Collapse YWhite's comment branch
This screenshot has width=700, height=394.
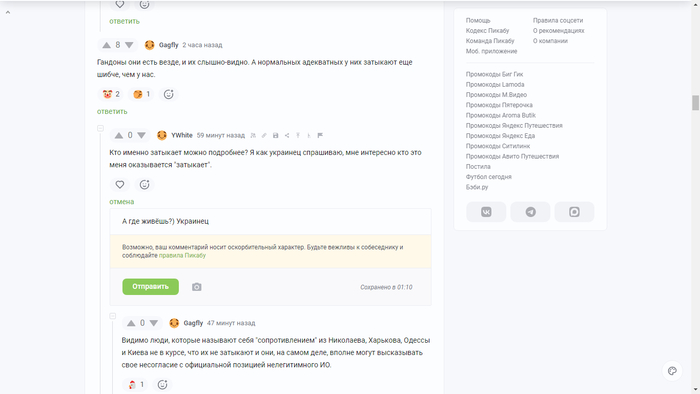[100, 129]
